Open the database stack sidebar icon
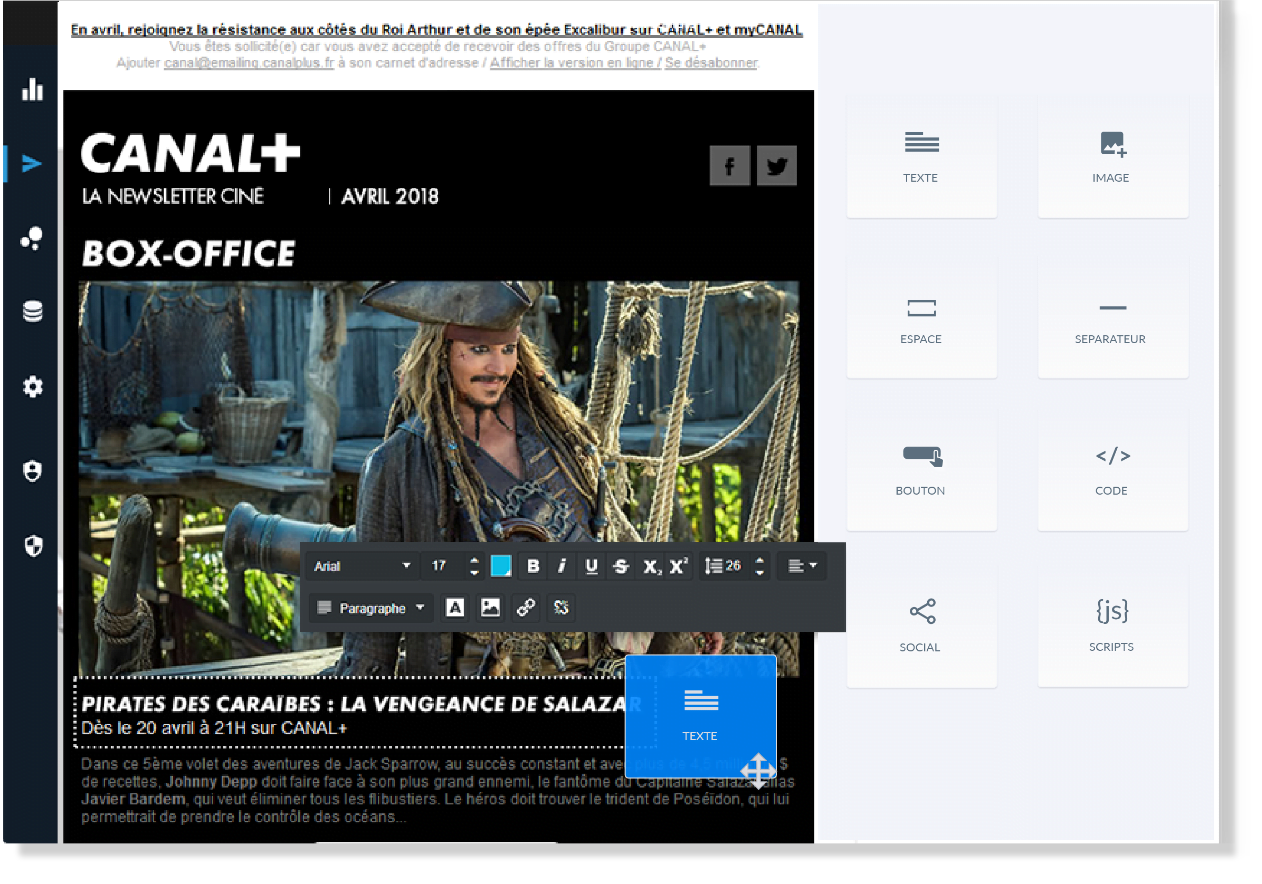The height and width of the screenshot is (884, 1262). click(x=33, y=312)
